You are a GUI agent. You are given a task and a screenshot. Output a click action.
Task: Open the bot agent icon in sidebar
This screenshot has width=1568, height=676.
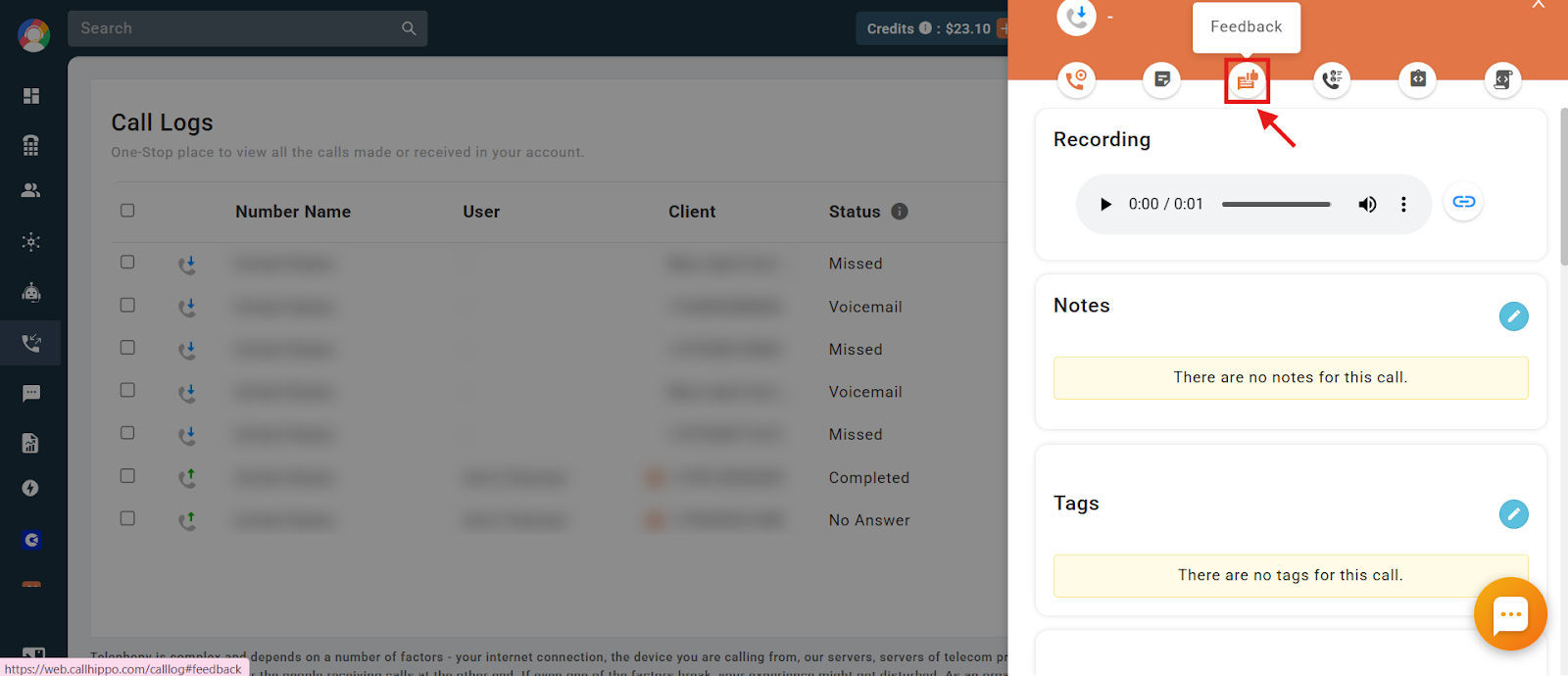click(31, 292)
